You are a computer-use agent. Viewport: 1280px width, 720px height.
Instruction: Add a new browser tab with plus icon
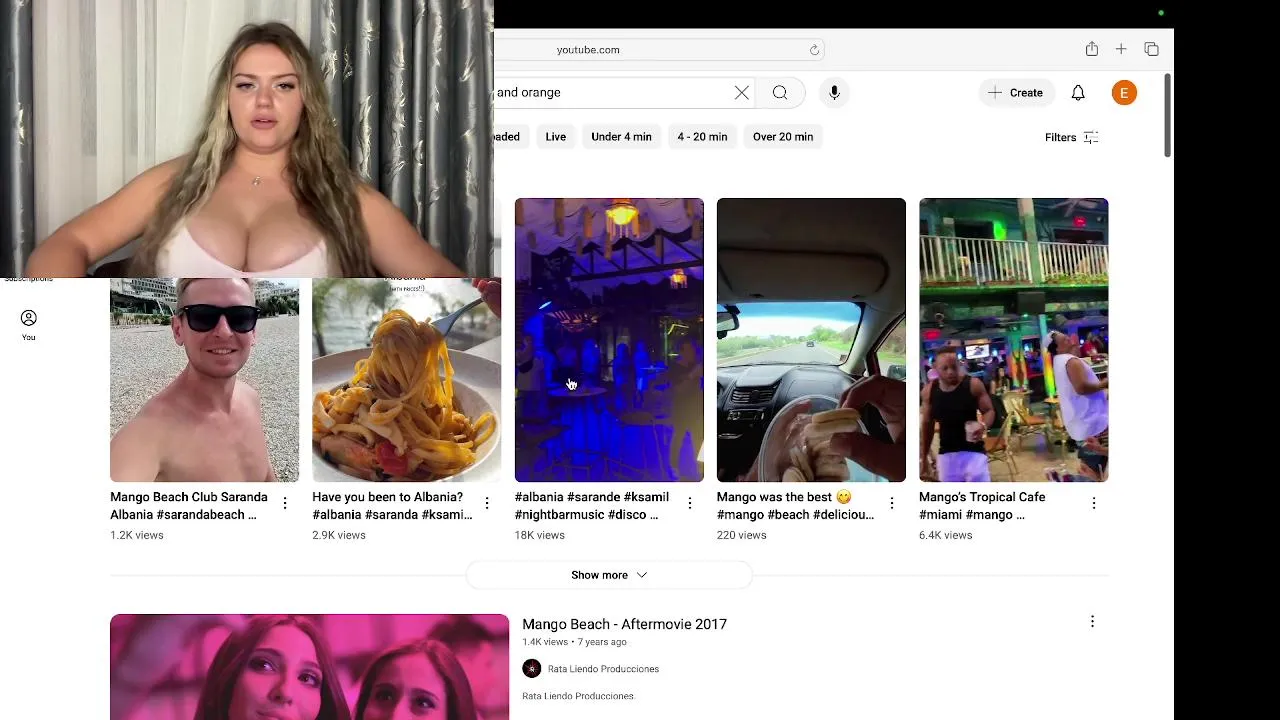coord(1121,49)
